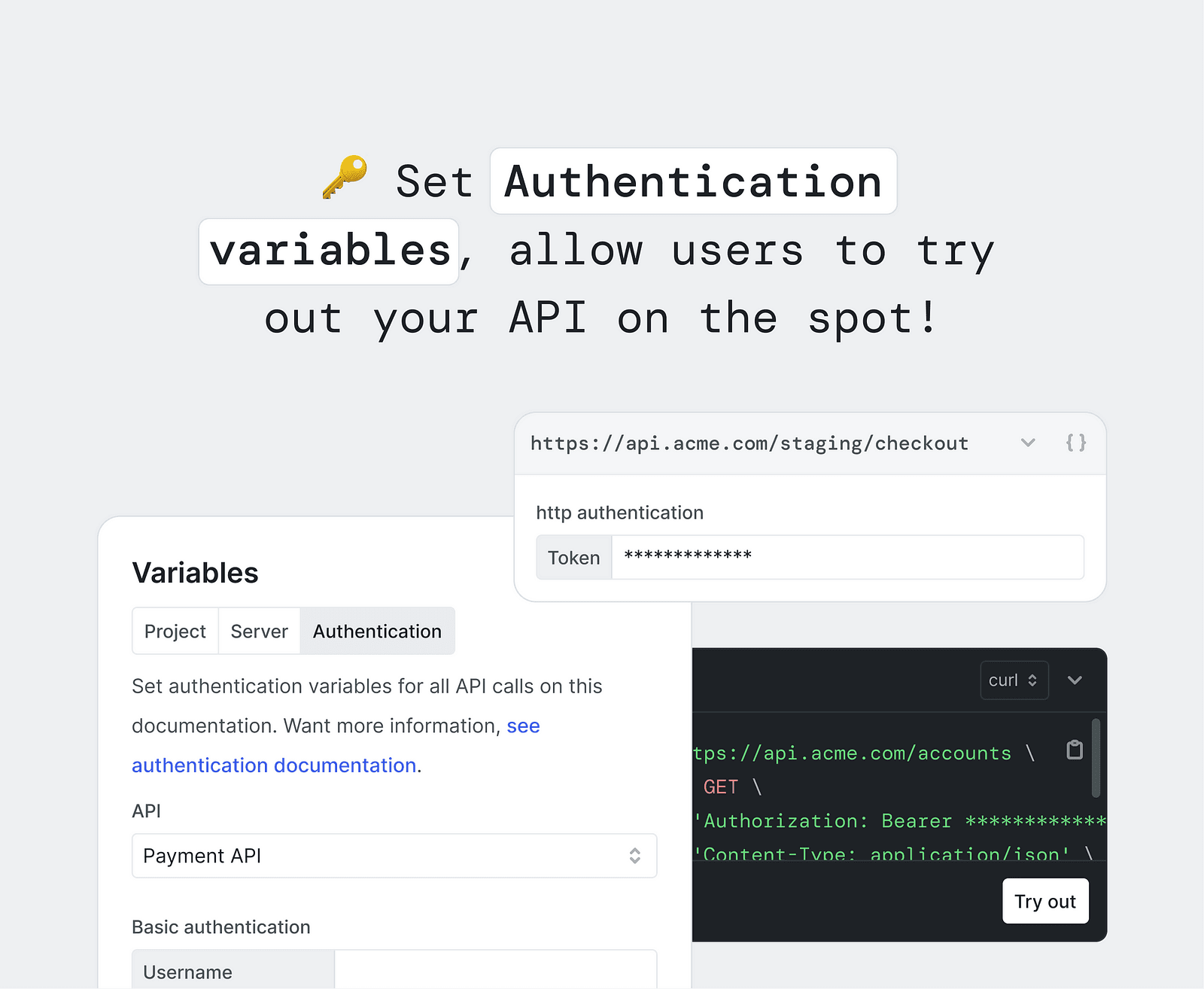Collapse the code panel with chevron

1075,680
